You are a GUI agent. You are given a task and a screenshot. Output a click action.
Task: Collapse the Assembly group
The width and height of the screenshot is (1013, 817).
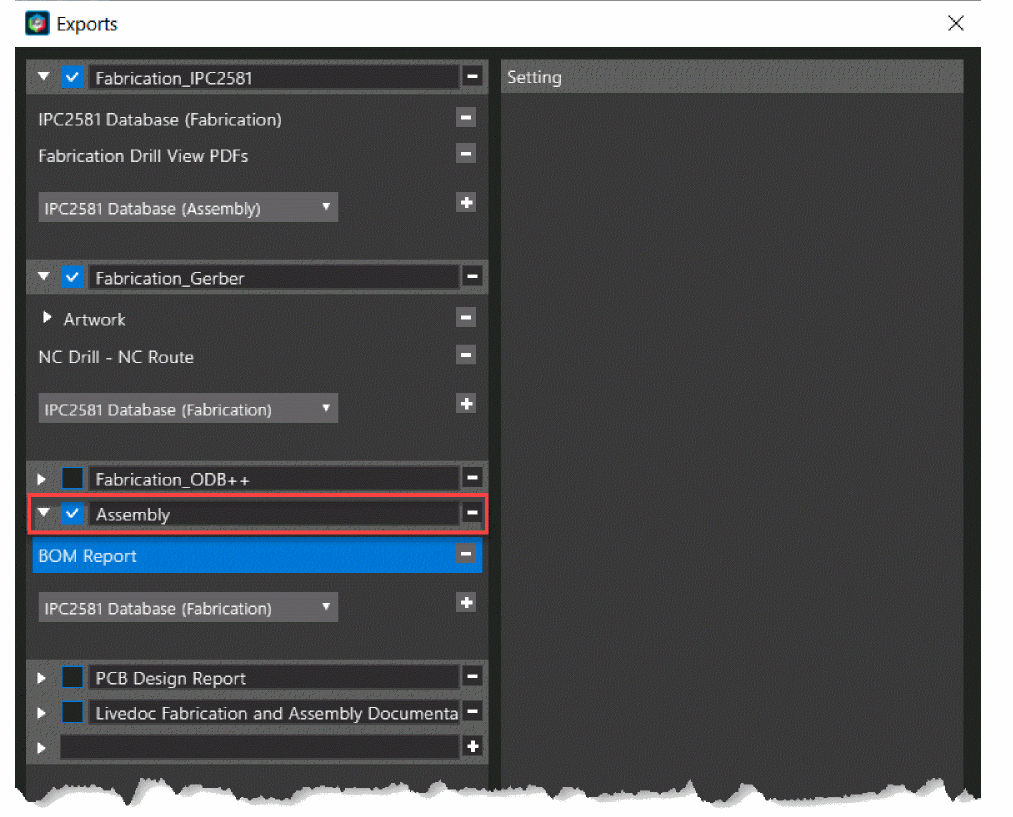[x=43, y=513]
